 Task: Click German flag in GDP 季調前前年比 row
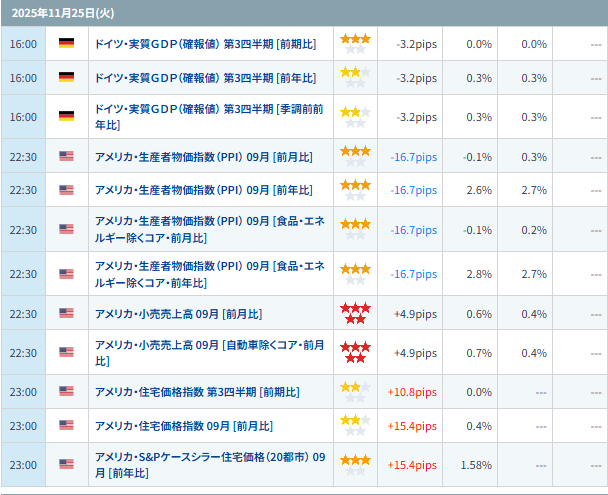(x=67, y=117)
